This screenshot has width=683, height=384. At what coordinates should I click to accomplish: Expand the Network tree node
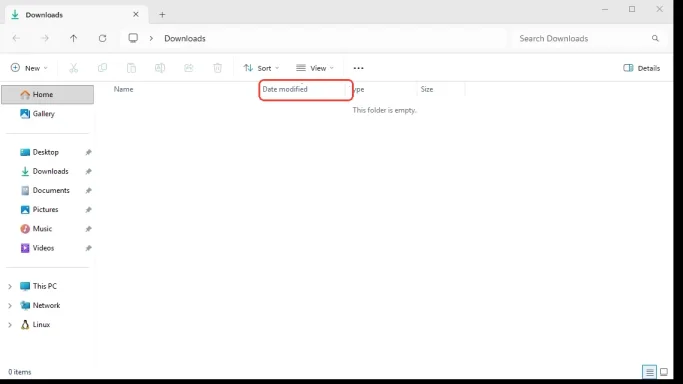point(10,305)
